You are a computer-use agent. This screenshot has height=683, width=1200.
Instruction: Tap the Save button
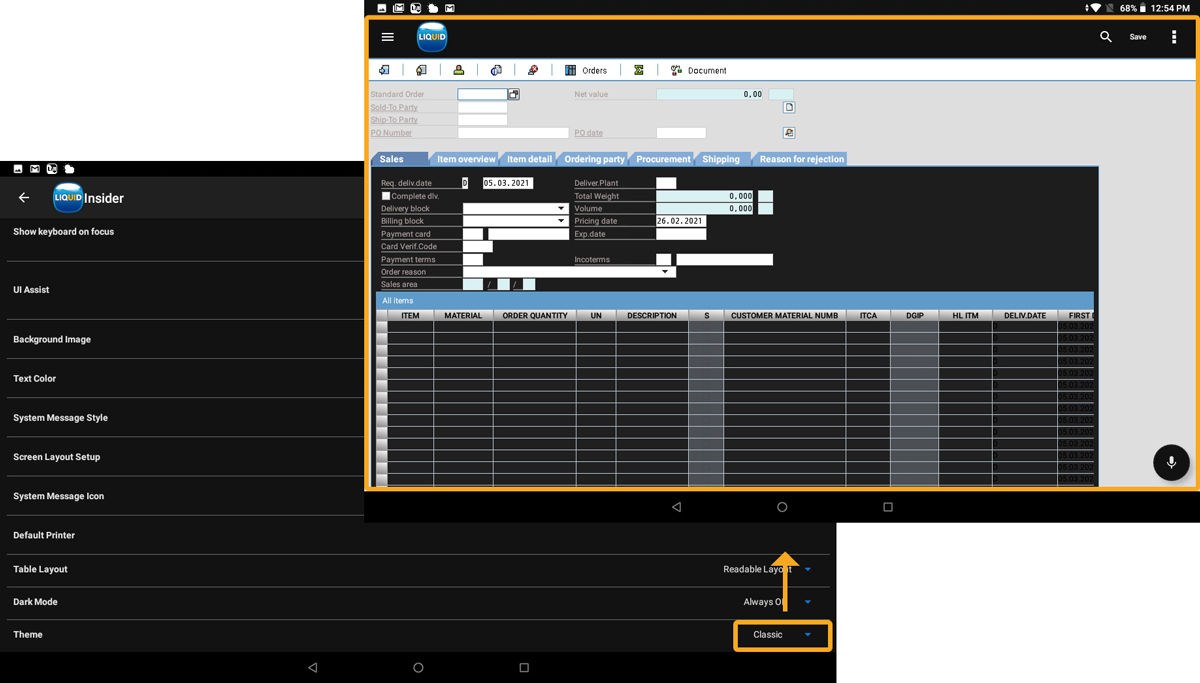pos(1138,37)
